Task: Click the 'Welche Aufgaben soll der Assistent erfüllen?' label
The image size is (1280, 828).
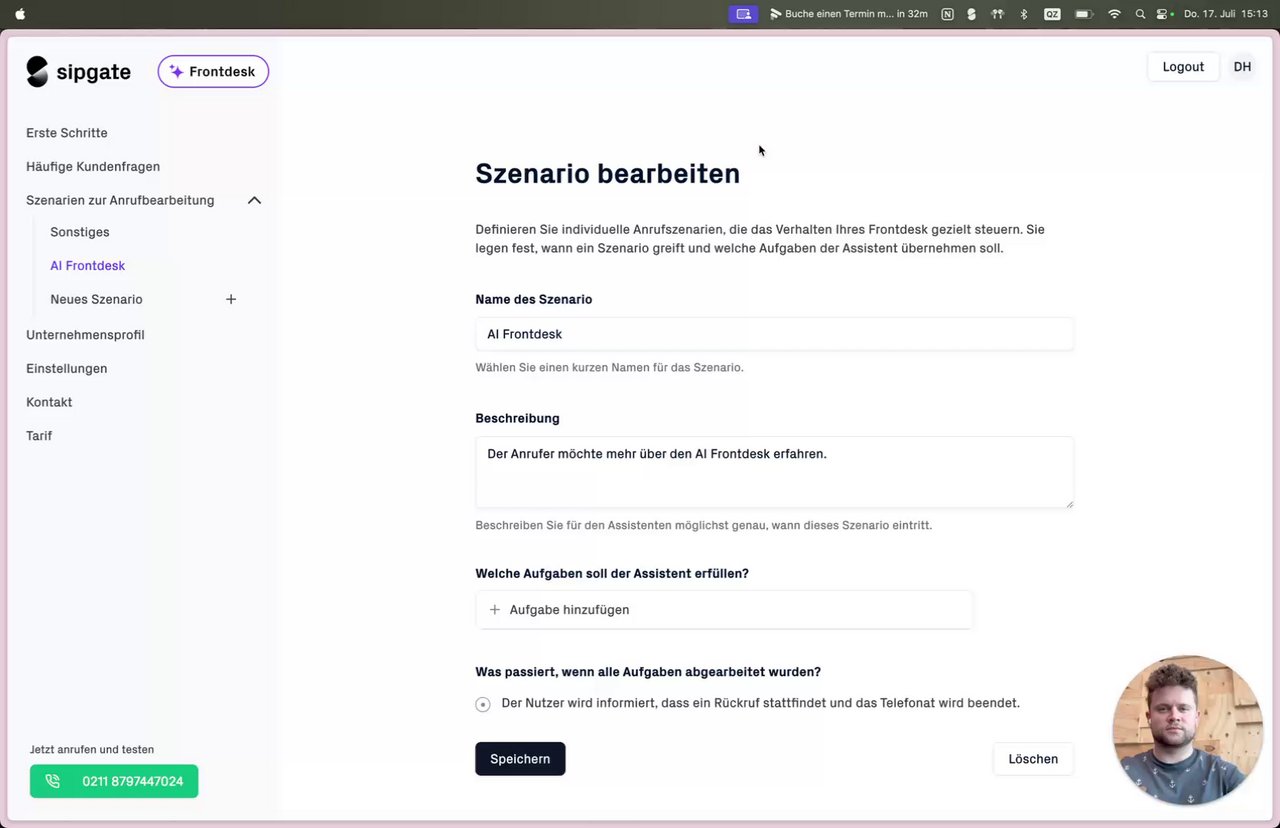Action: point(612,574)
